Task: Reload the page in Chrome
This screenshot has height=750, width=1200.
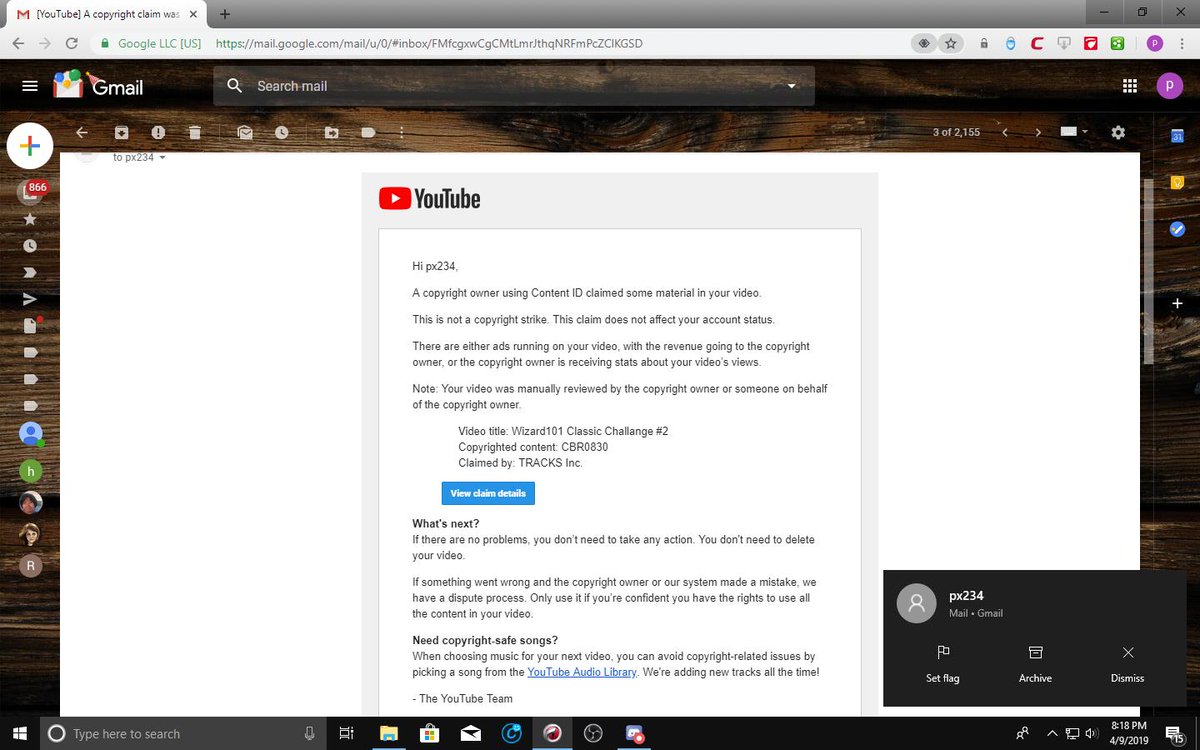Action: coord(71,43)
